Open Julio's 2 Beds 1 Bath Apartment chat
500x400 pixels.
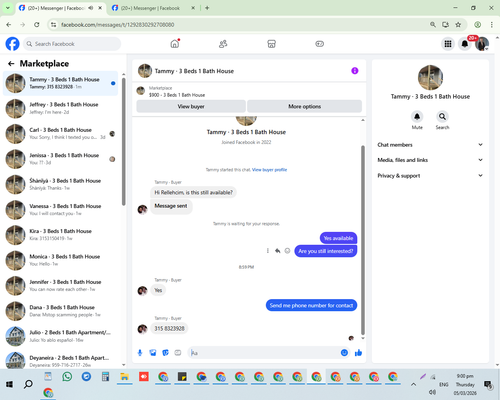tap(61, 336)
